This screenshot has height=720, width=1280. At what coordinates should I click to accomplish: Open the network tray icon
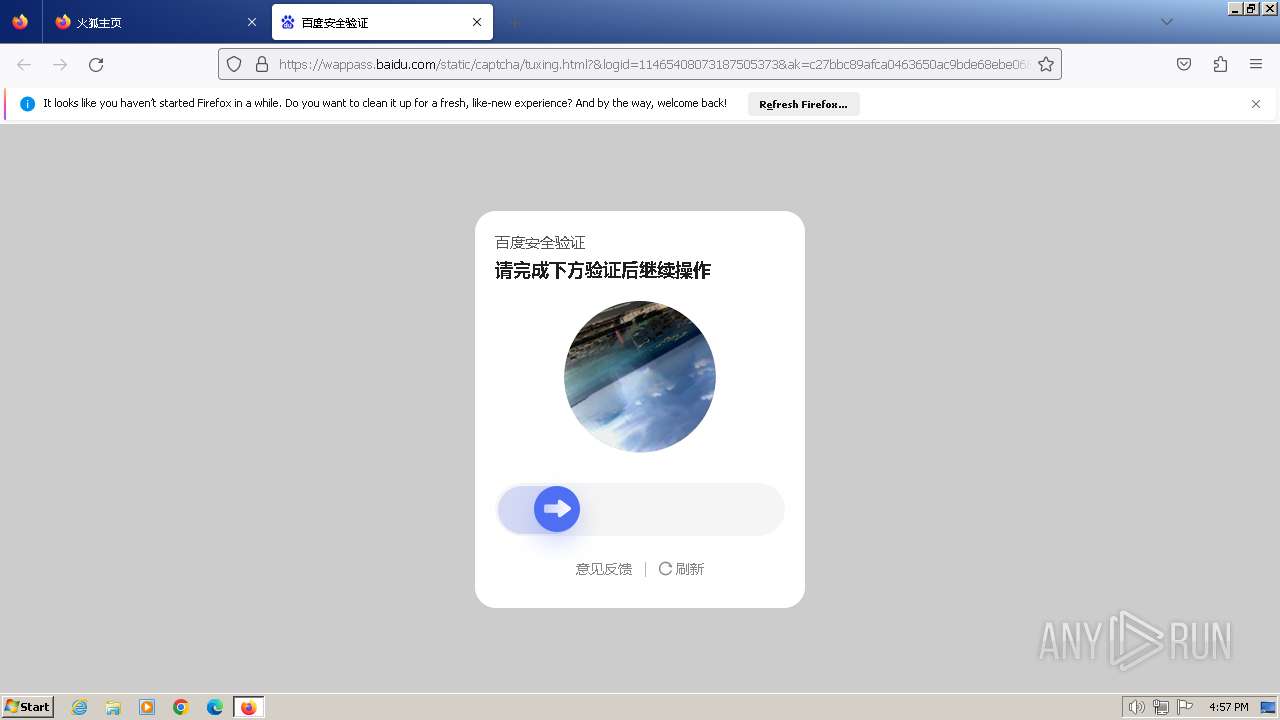1161,707
